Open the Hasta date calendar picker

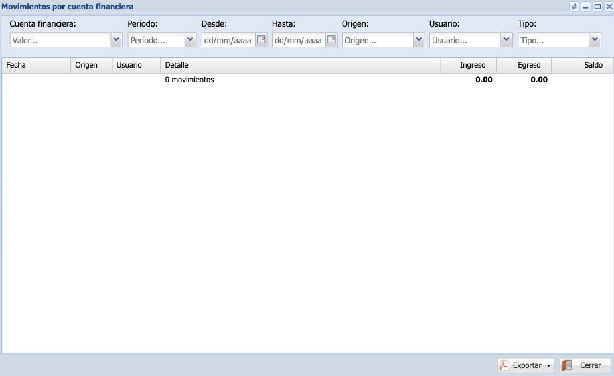[x=331, y=40]
